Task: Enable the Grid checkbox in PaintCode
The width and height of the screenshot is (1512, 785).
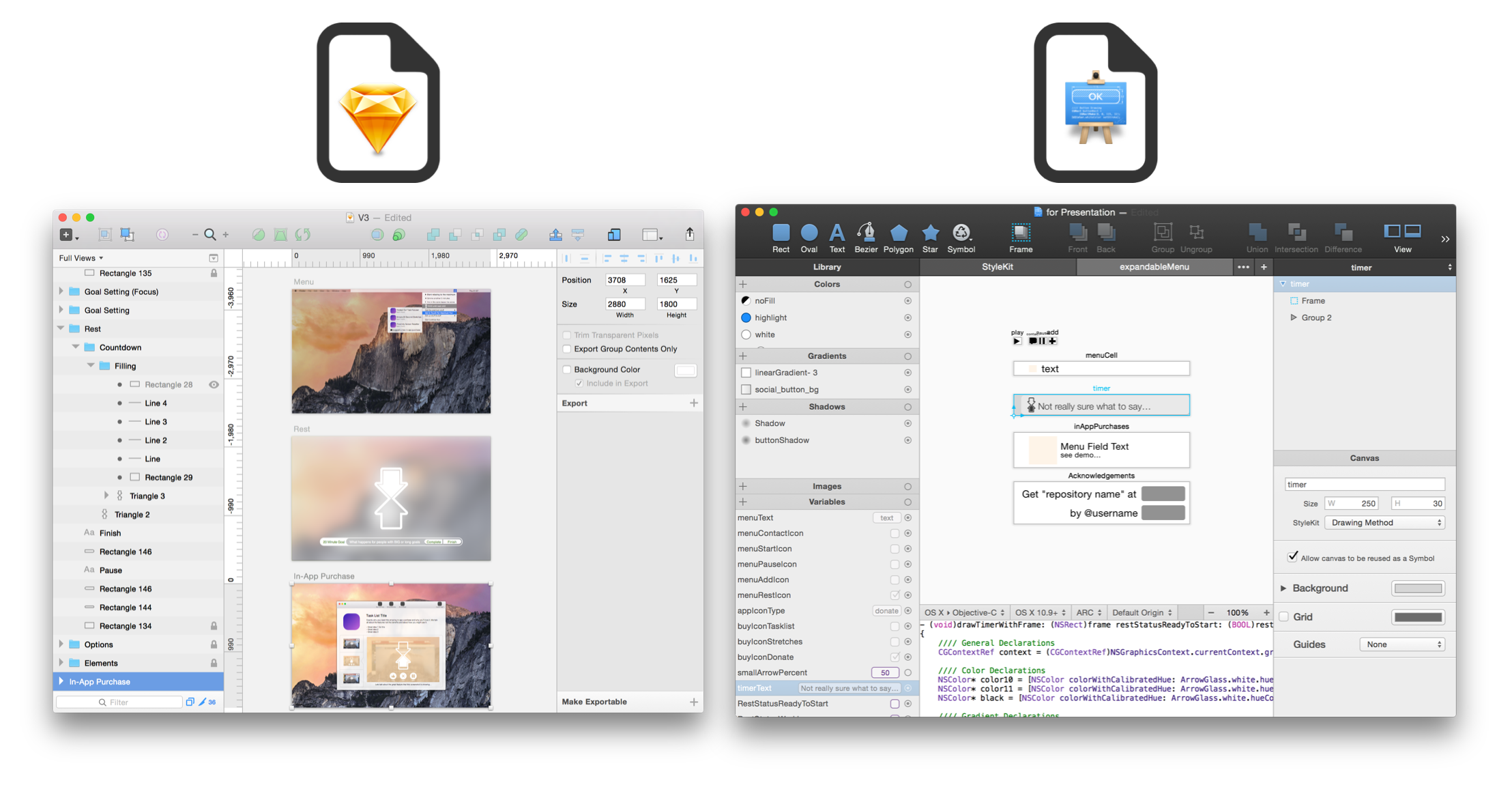Action: (x=1283, y=617)
